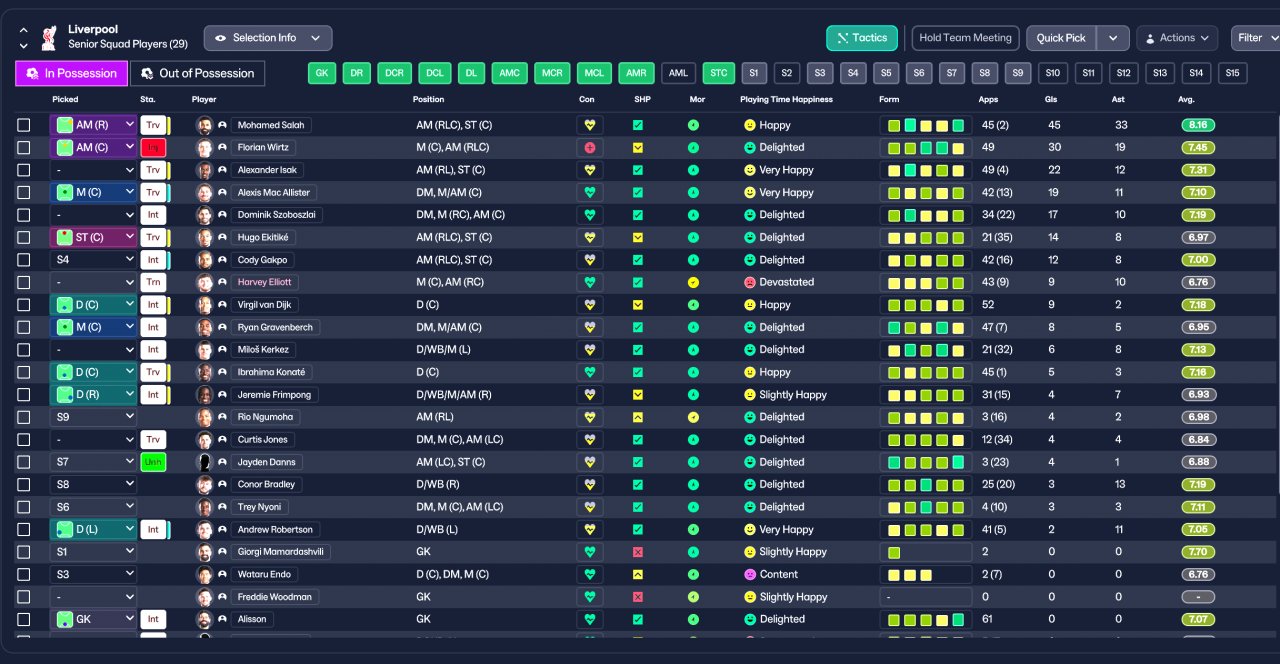Tick the checkbox for Mohamed Salah

[24, 125]
